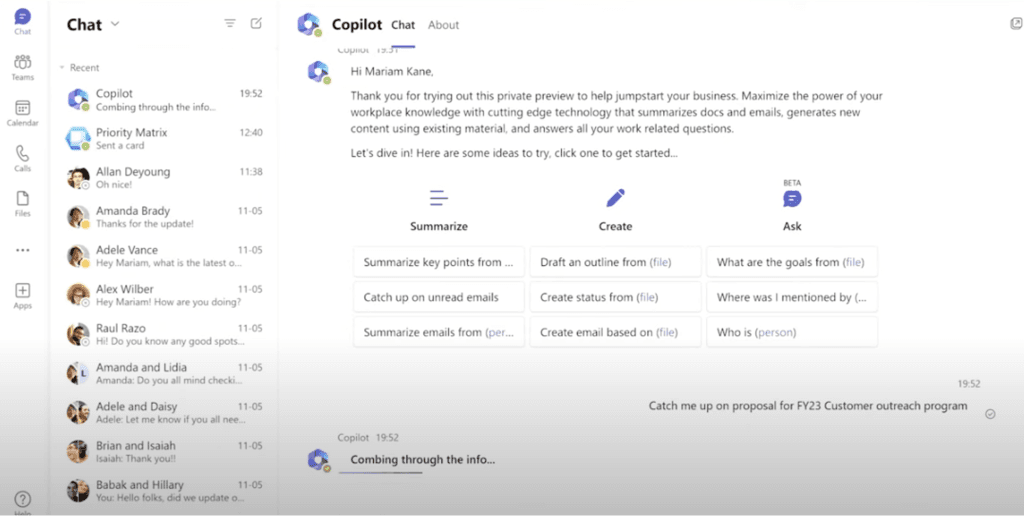The height and width of the screenshot is (516, 1024).
Task: Pop out the Copilot chat window
Action: click(1016, 24)
